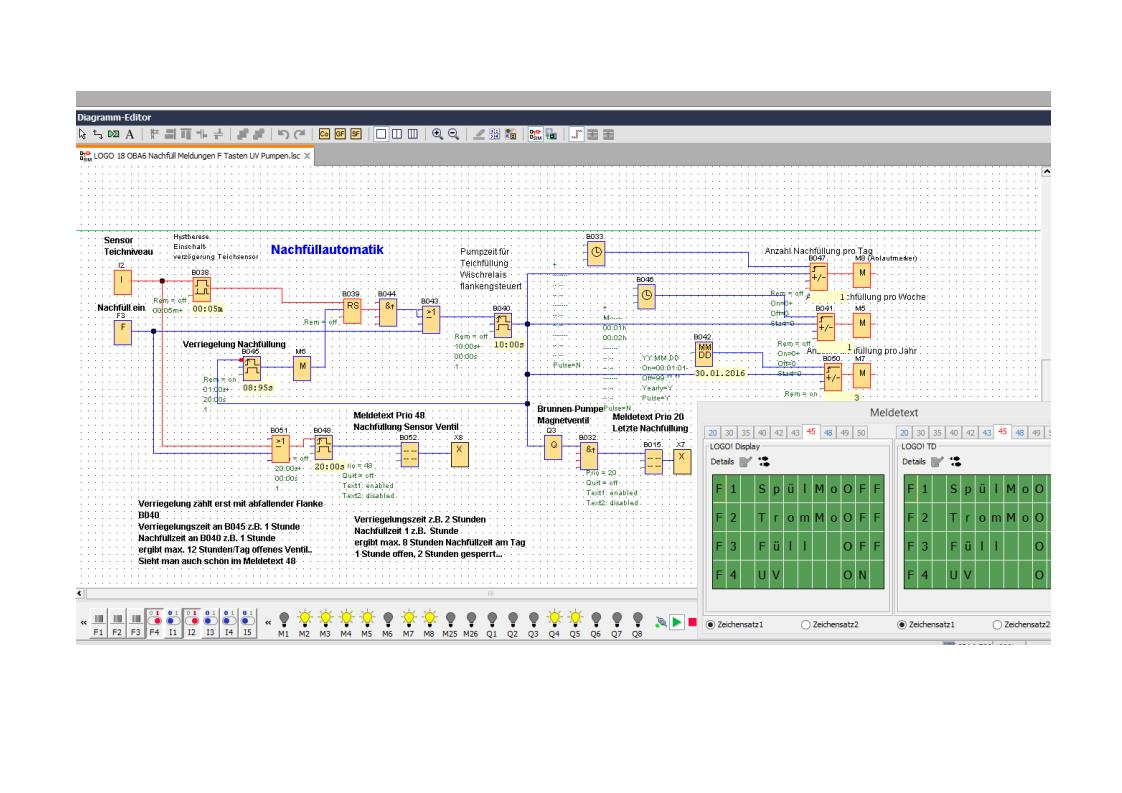Viewport: 1122px width, 793px height.
Task: Click the undo arrow in toolbar
Action: [283, 133]
